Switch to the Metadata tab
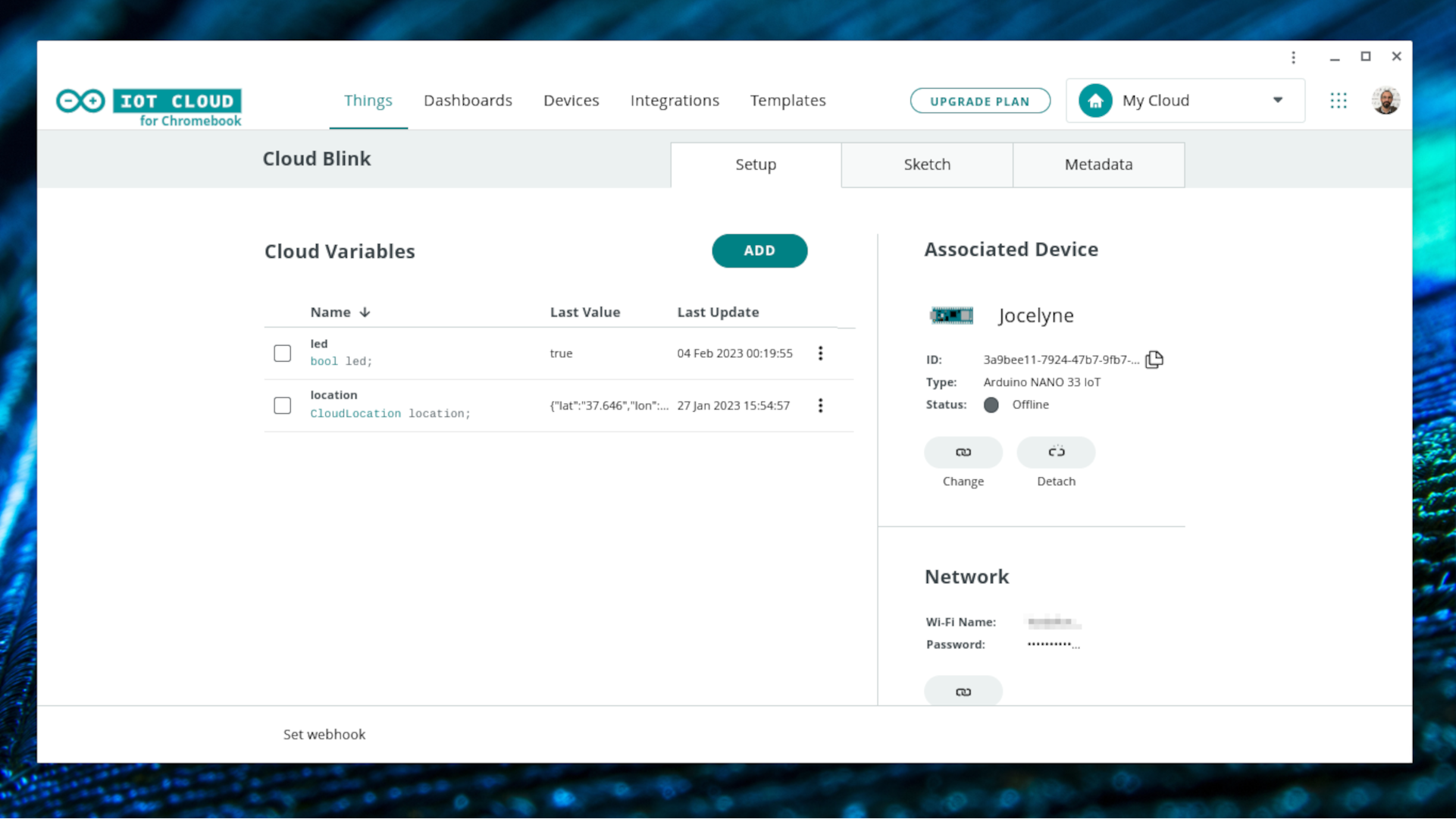 click(1098, 165)
